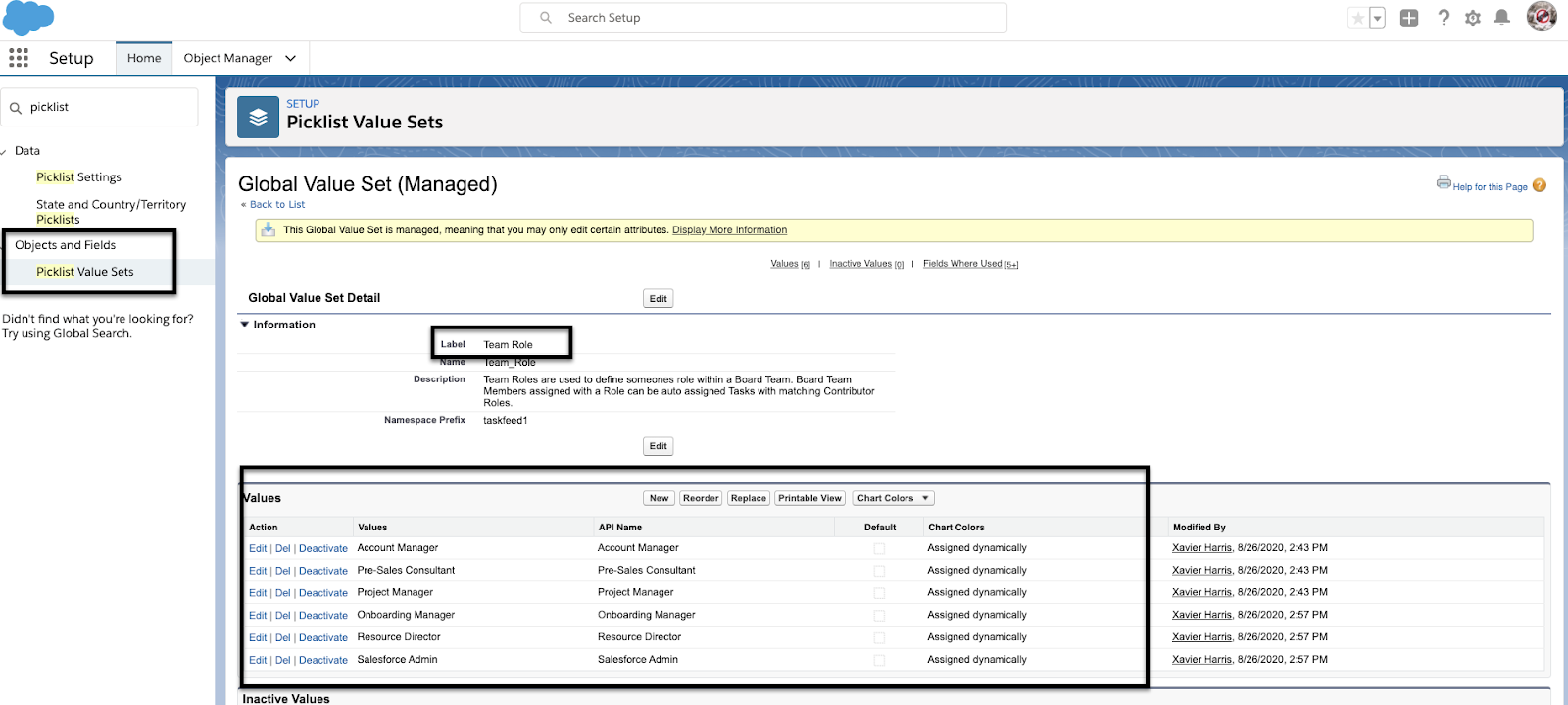Open Help for this Page link
1568x705 pixels.
pyautogui.click(x=1490, y=187)
